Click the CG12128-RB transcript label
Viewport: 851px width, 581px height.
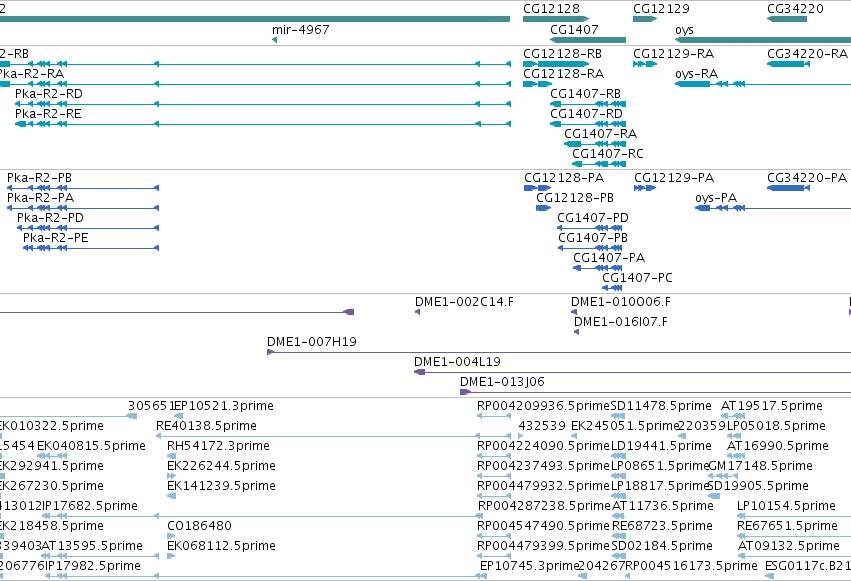562,54
